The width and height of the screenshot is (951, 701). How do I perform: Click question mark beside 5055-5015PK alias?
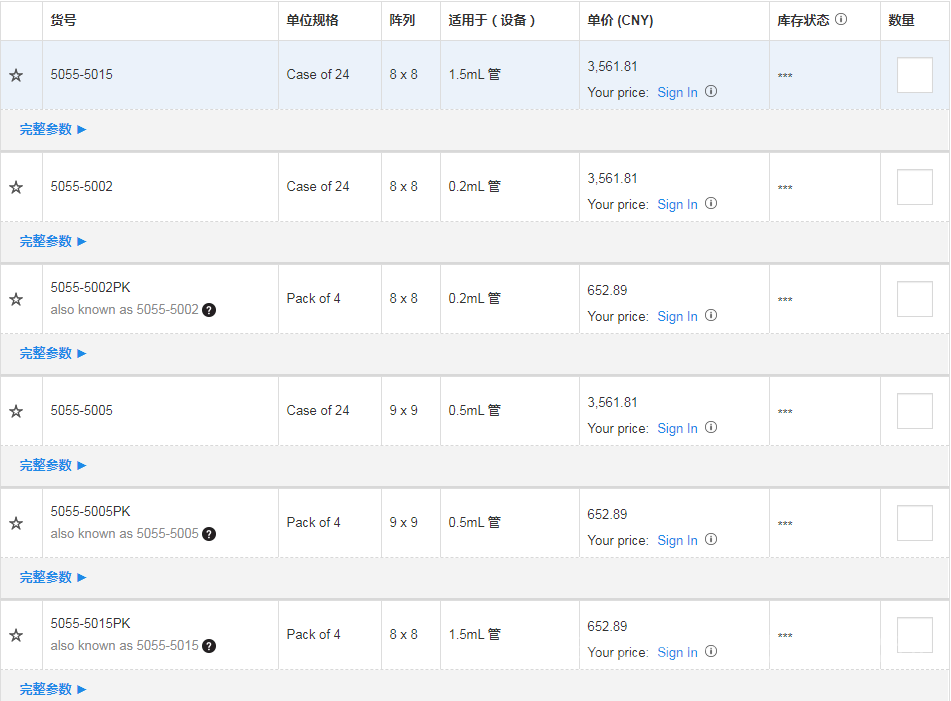[208, 646]
